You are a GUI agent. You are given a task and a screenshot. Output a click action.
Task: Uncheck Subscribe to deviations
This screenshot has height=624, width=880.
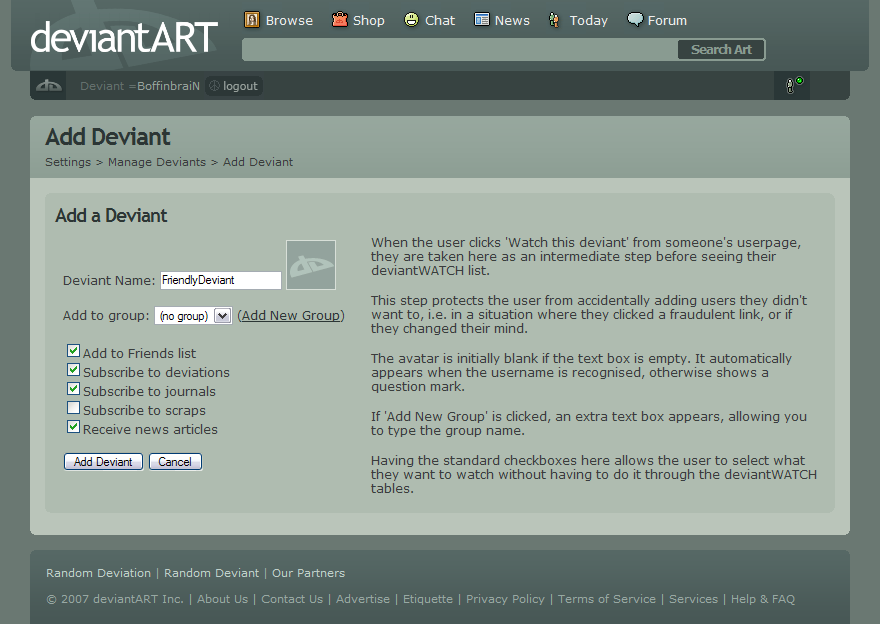pos(74,370)
